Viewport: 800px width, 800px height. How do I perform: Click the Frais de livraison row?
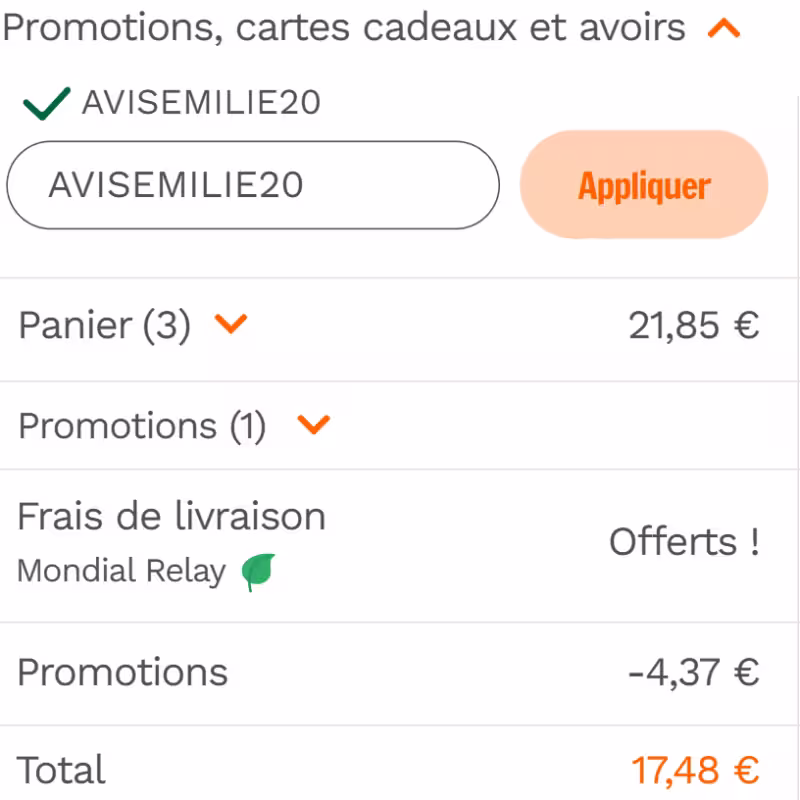172,516
